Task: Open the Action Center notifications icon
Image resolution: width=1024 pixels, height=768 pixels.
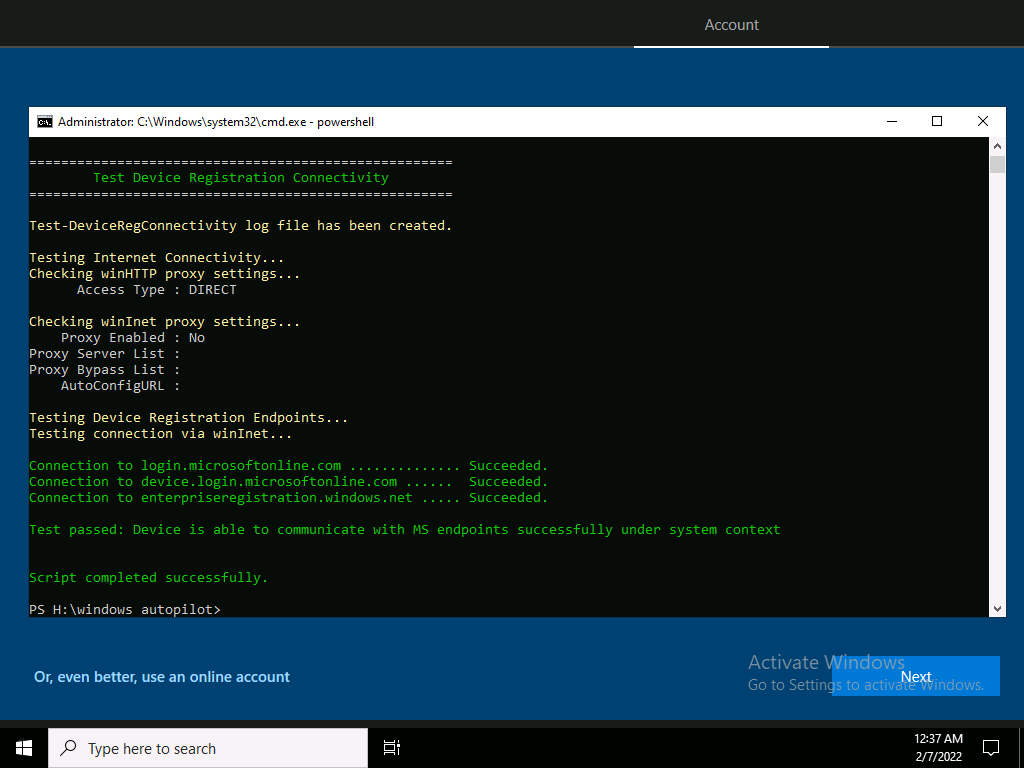Action: pos(991,748)
